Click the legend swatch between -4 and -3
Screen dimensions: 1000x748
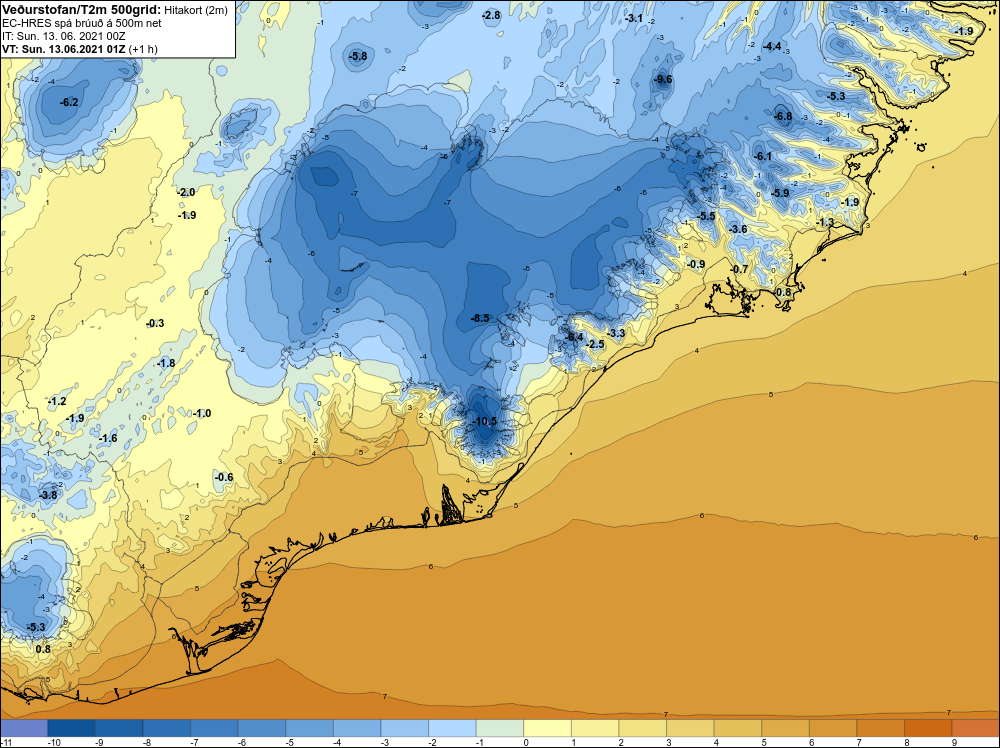(x=357, y=728)
